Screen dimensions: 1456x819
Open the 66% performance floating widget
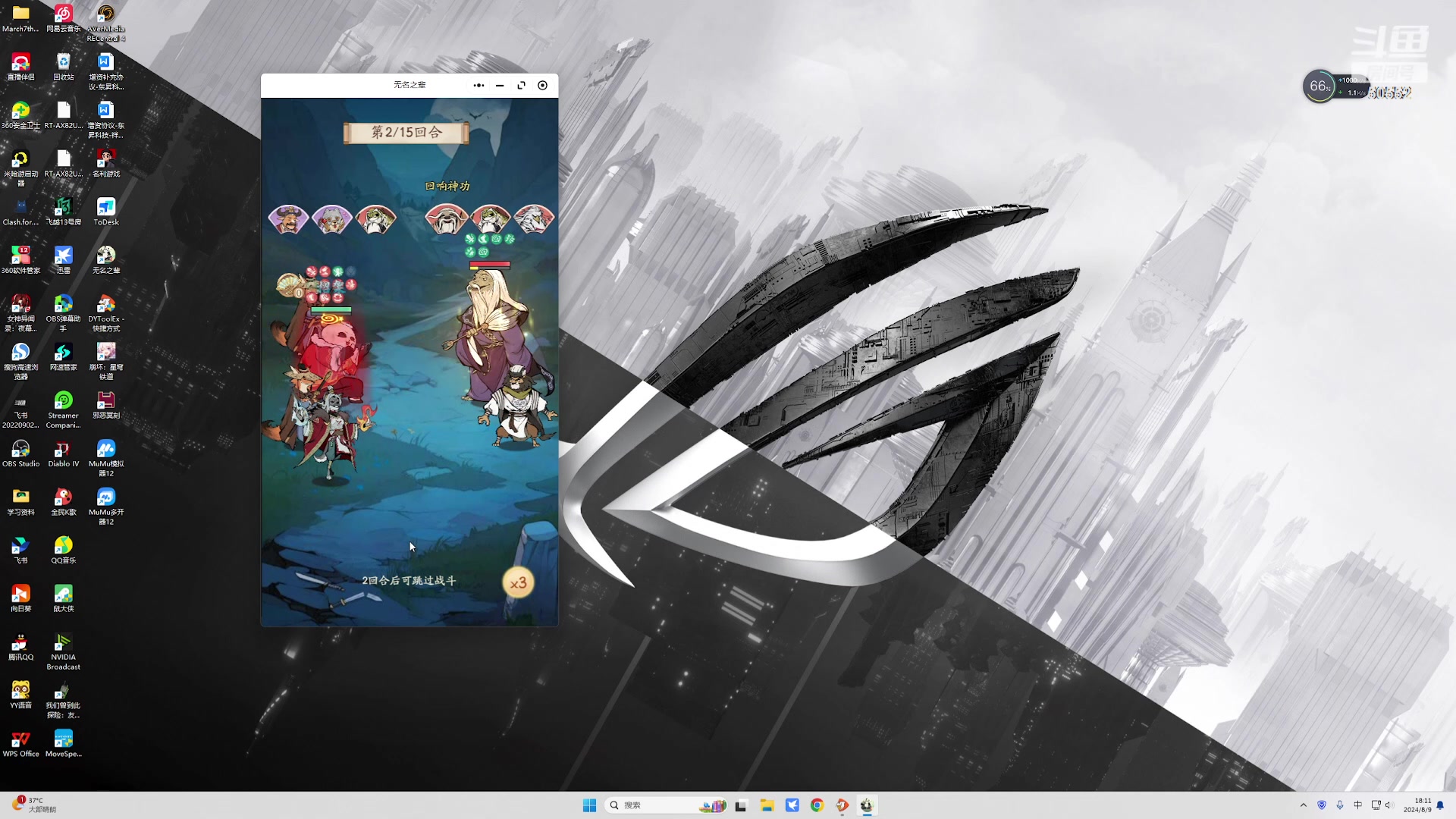click(1319, 86)
